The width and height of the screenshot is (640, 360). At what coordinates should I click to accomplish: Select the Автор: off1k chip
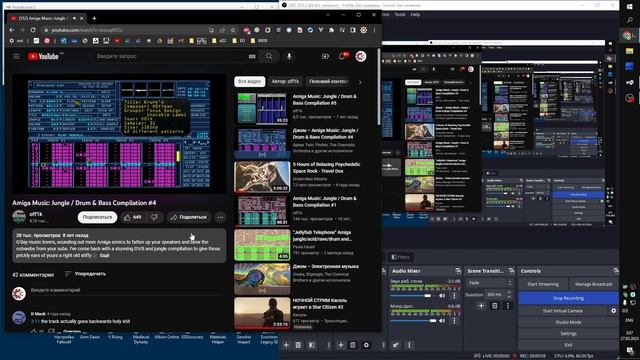(x=285, y=82)
